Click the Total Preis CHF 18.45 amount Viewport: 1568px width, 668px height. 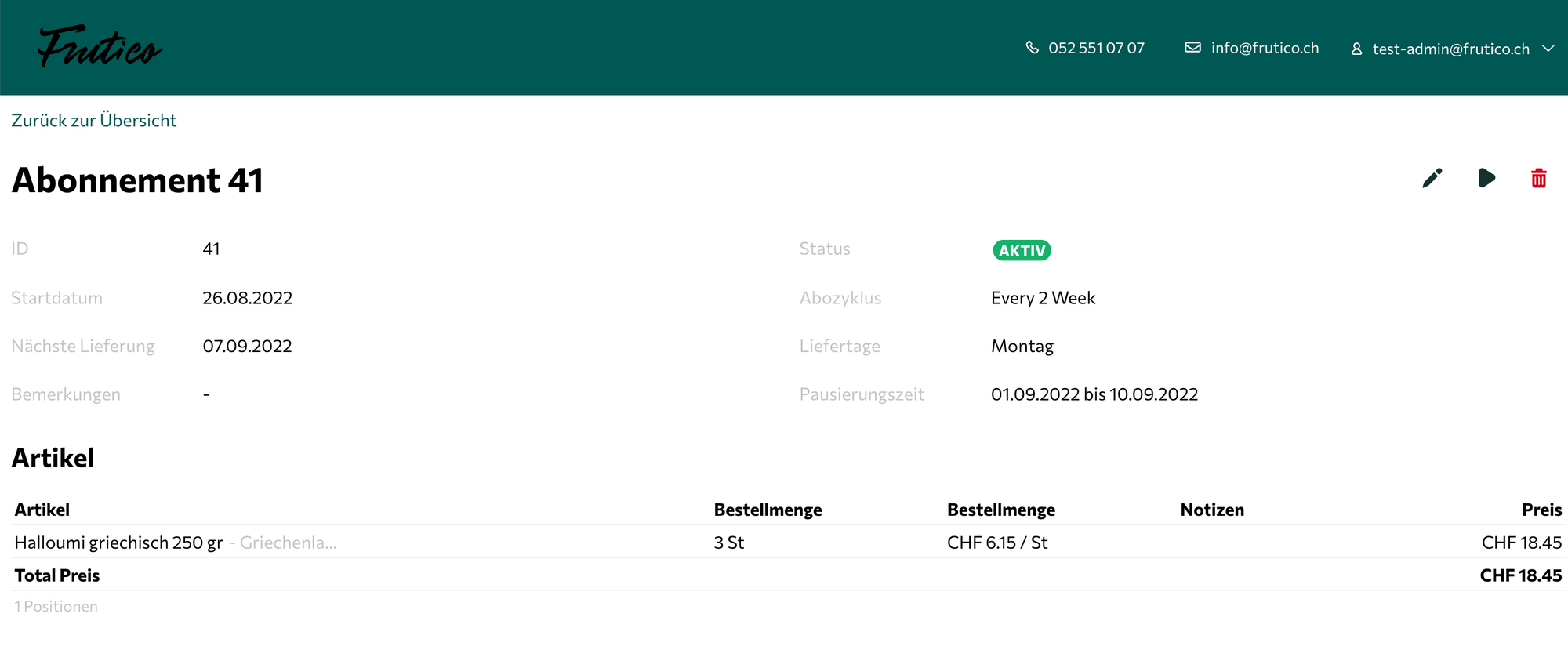(x=1520, y=575)
